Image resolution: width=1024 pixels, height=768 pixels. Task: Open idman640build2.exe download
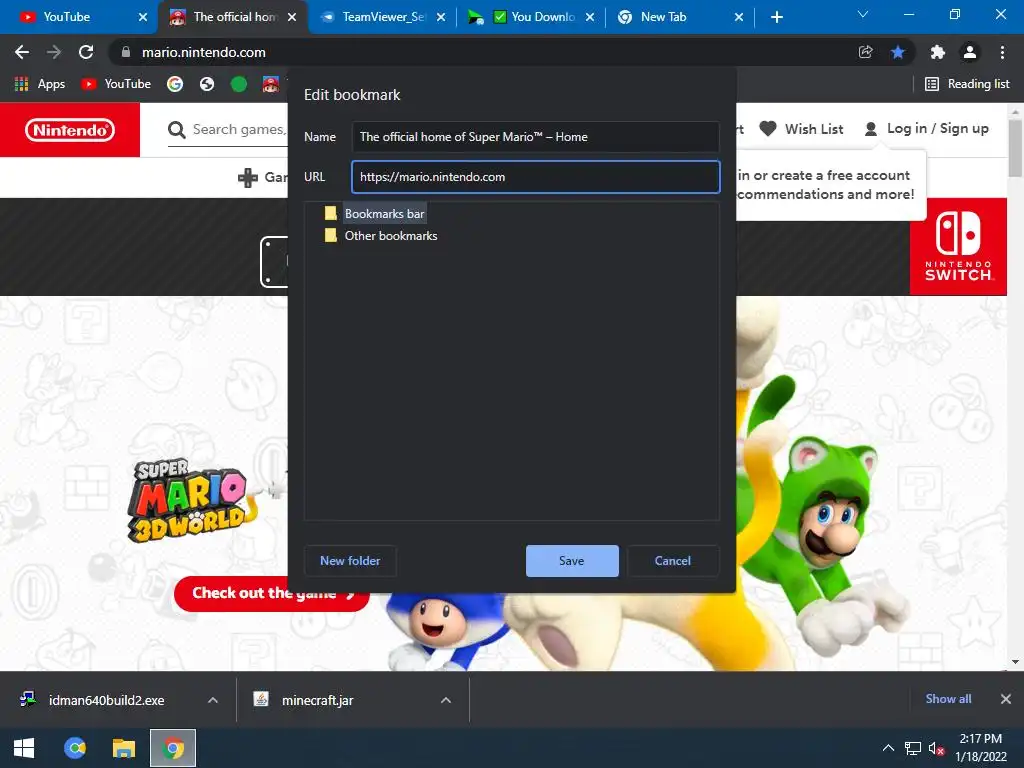click(x=106, y=700)
